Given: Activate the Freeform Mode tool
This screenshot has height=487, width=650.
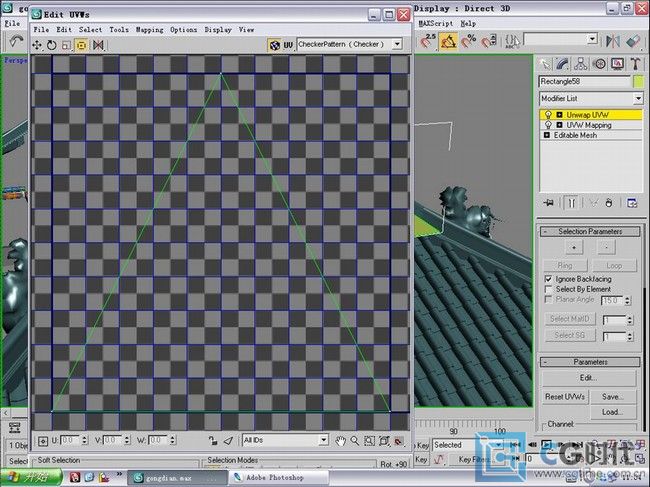Looking at the screenshot, I should (81, 45).
